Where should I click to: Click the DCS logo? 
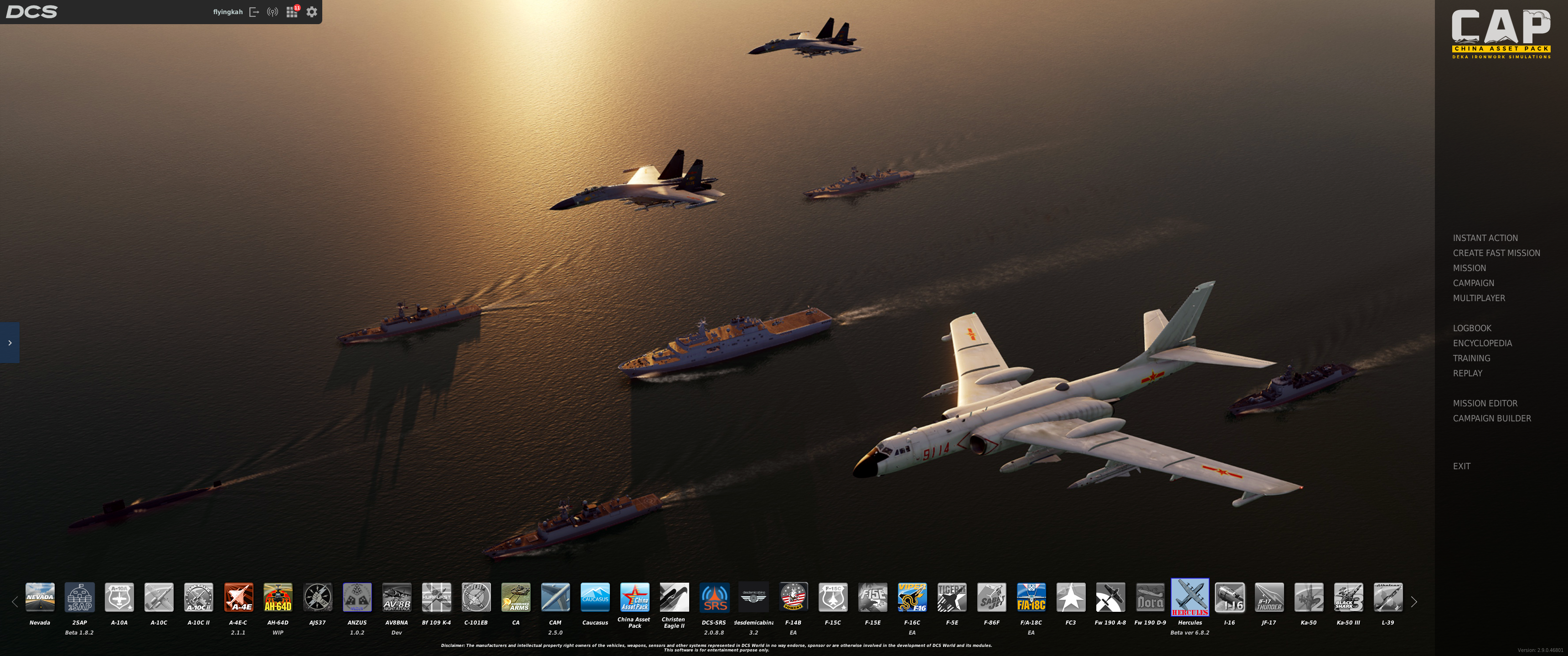pyautogui.click(x=31, y=11)
